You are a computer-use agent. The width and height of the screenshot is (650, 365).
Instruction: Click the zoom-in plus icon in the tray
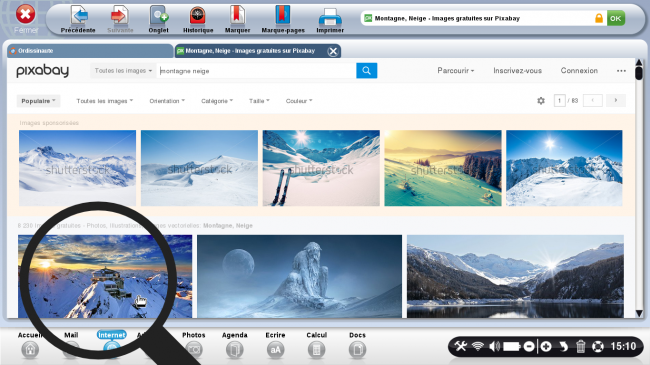546,346
